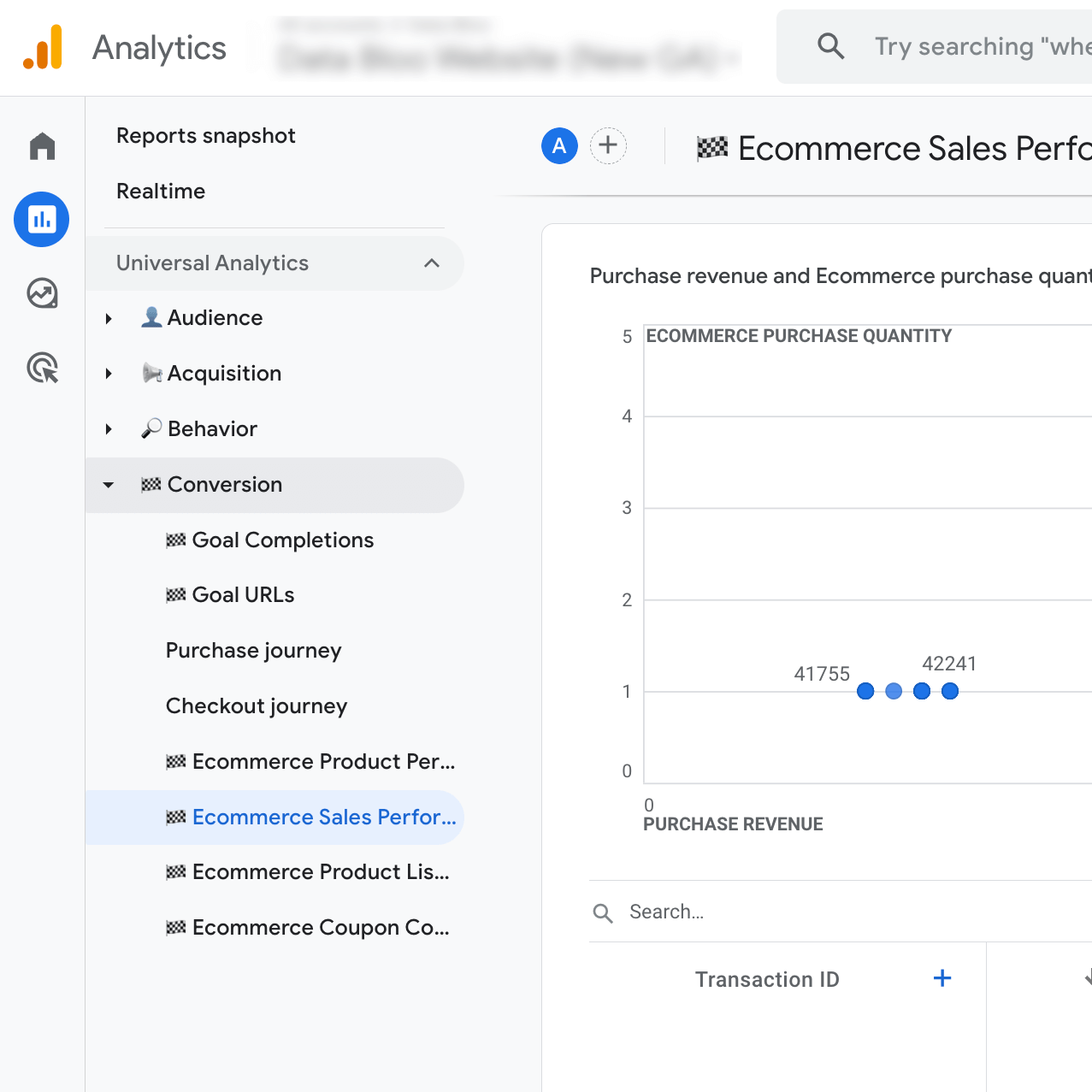Open the blurred property selector dropdown
The width and height of the screenshot is (1092, 1092).
pyautogui.click(x=509, y=59)
